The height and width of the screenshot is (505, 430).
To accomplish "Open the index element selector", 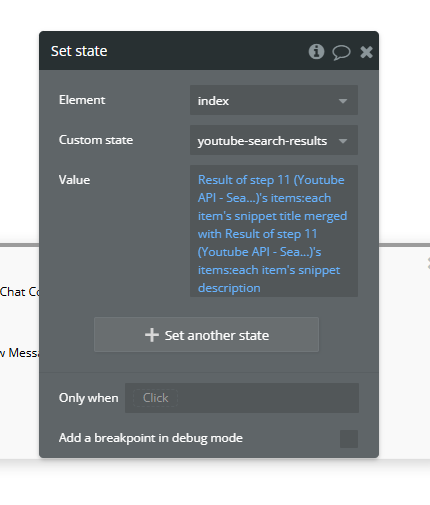I will click(x=274, y=100).
